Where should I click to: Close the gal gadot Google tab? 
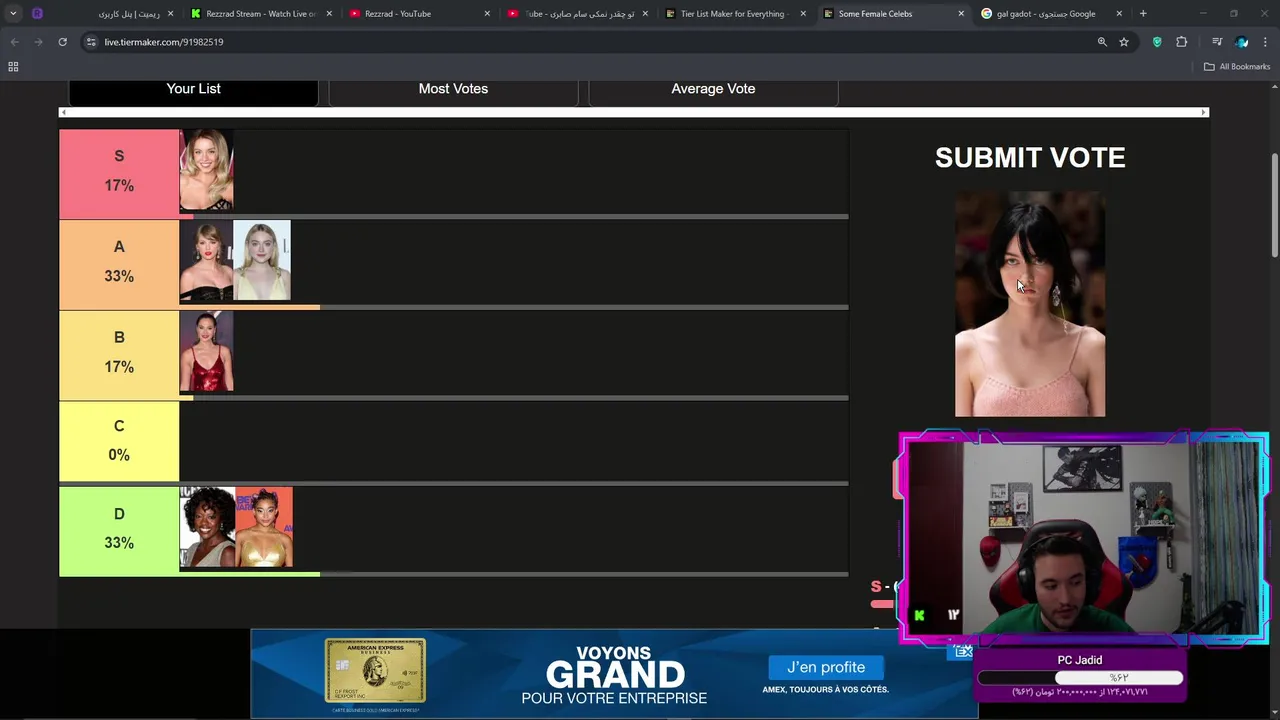(x=1119, y=14)
